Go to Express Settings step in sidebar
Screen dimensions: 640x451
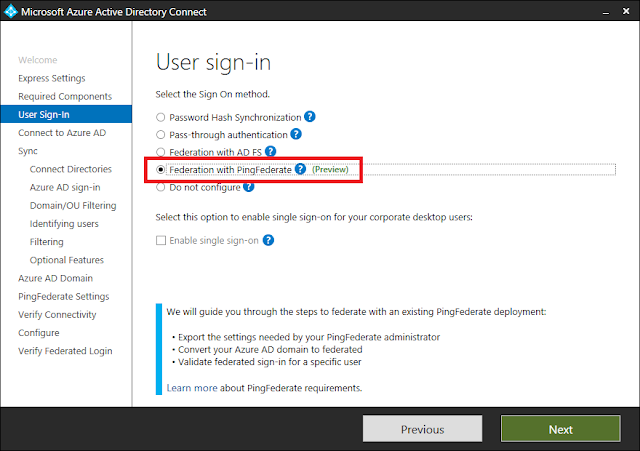pos(52,78)
